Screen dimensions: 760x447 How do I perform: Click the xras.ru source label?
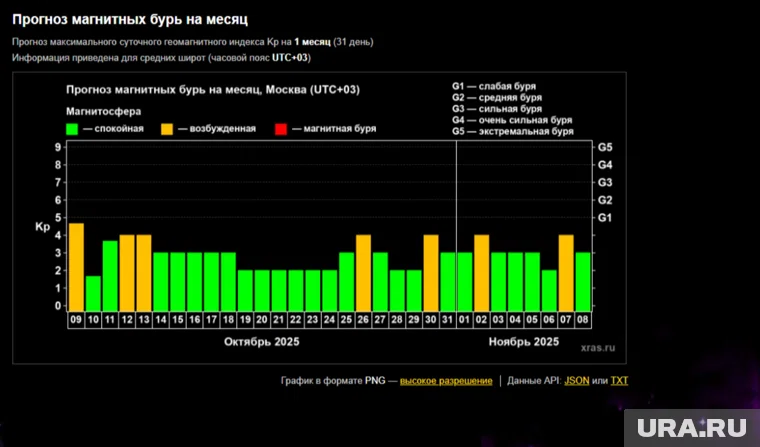(597, 349)
